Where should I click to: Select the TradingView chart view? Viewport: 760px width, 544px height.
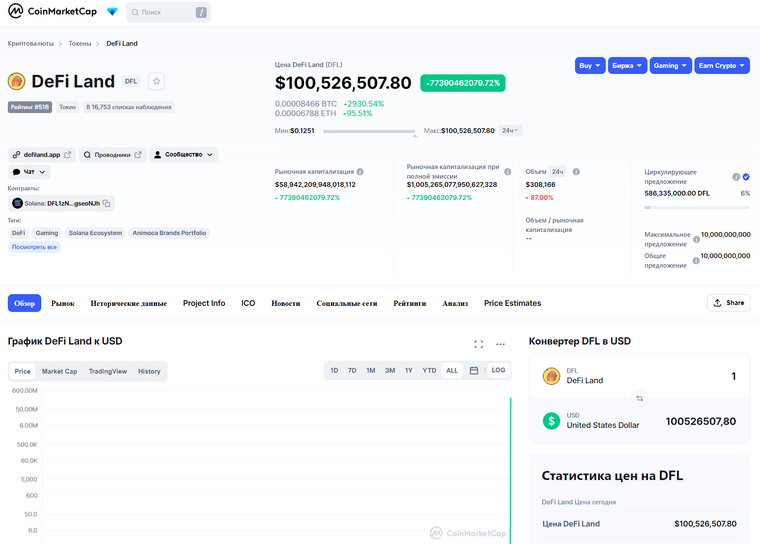point(108,371)
